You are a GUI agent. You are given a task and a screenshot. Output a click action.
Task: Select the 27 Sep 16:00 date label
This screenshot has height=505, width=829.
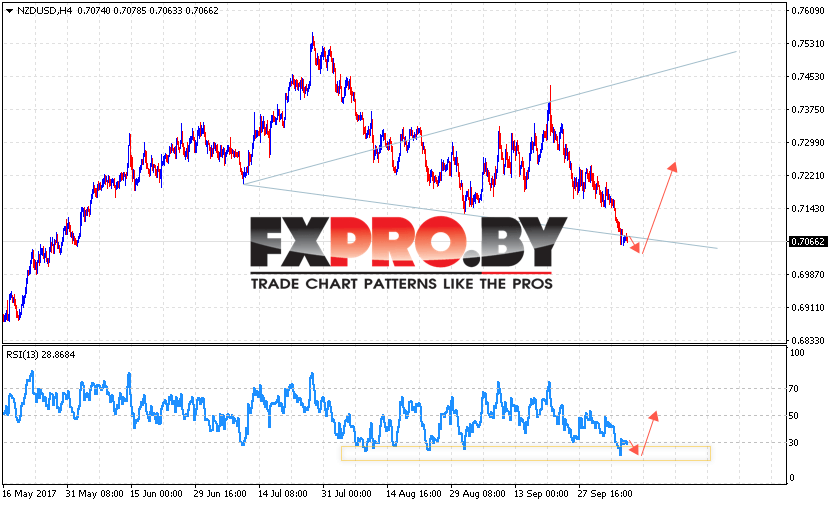point(605,494)
